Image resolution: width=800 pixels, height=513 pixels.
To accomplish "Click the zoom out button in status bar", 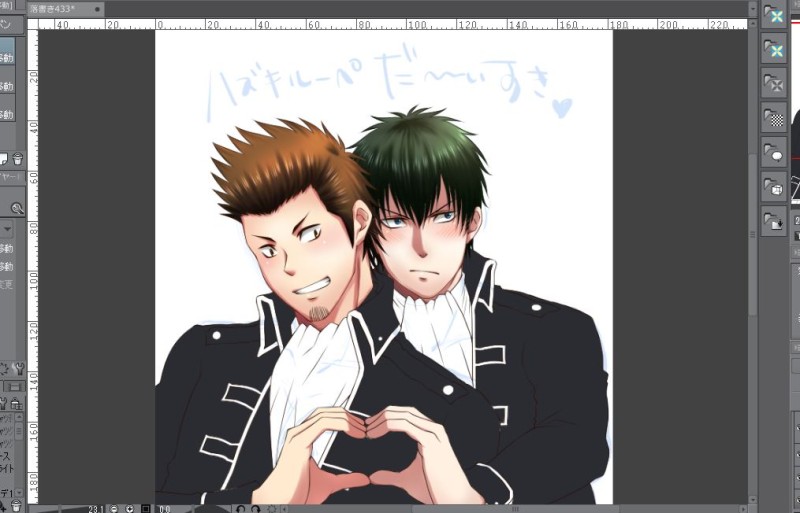I will coord(114,509).
